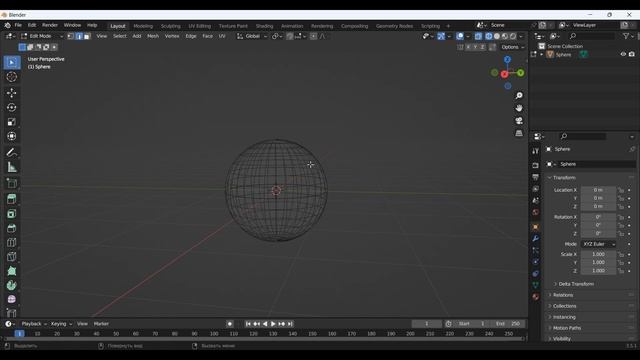Open the Modifiers wrench properties tab
Screen dimensions: 640x360
pyautogui.click(x=536, y=238)
